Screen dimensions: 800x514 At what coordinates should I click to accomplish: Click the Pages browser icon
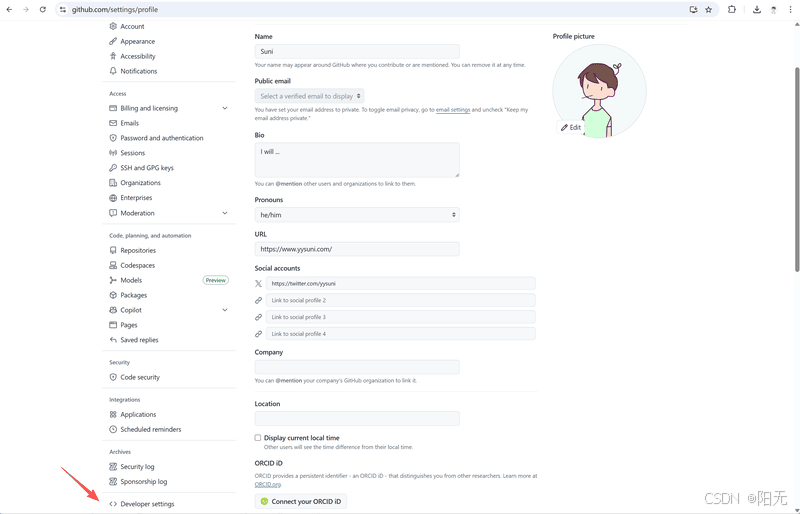point(113,325)
